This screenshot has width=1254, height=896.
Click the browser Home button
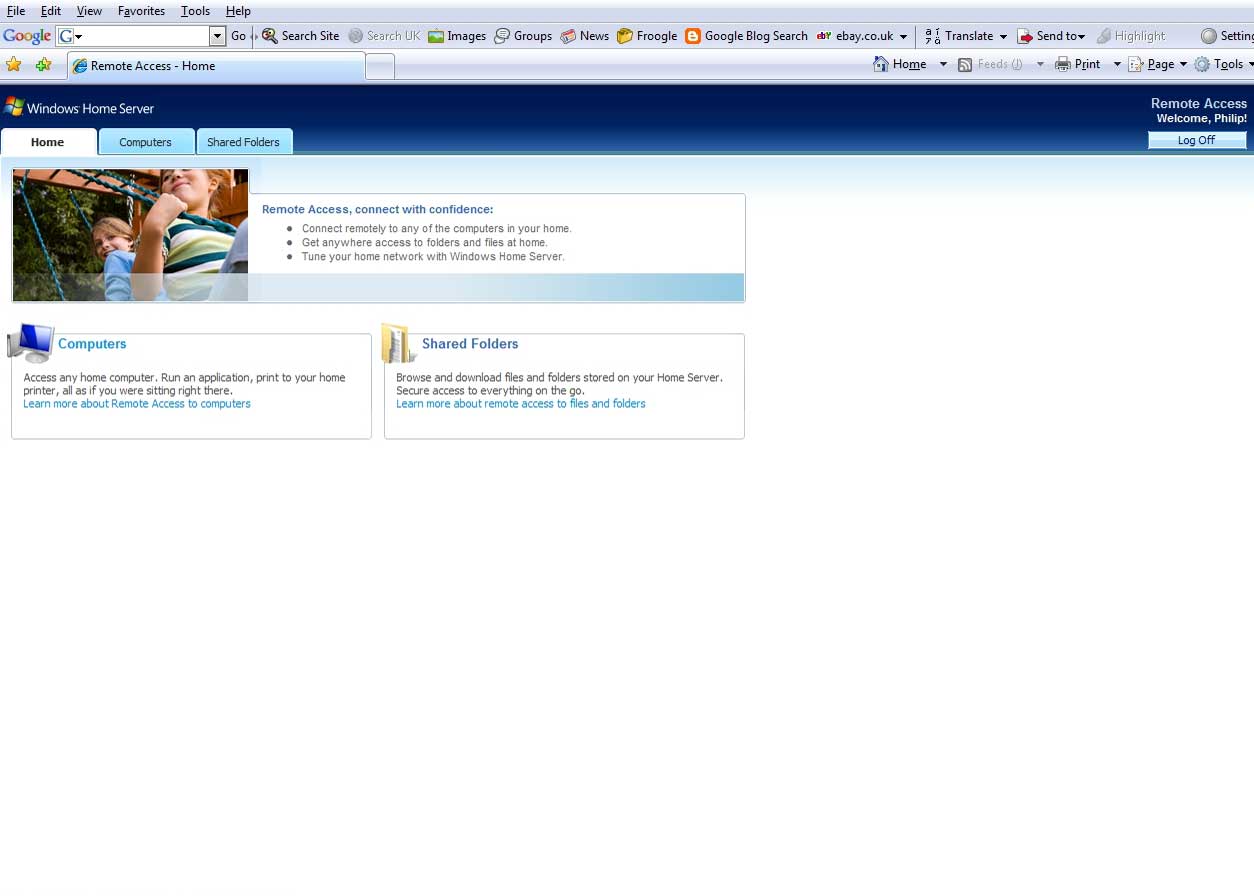[x=900, y=64]
